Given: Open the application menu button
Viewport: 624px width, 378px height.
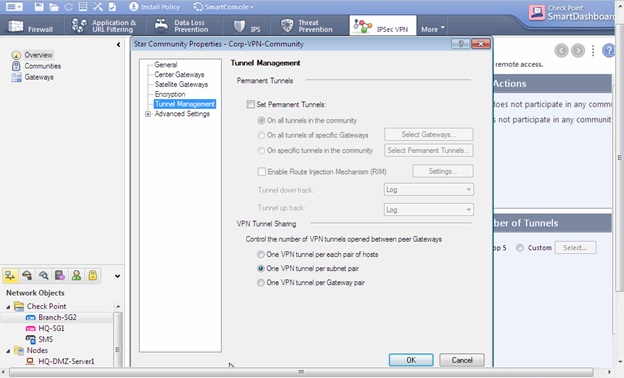Looking at the screenshot, I should [x=15, y=7].
